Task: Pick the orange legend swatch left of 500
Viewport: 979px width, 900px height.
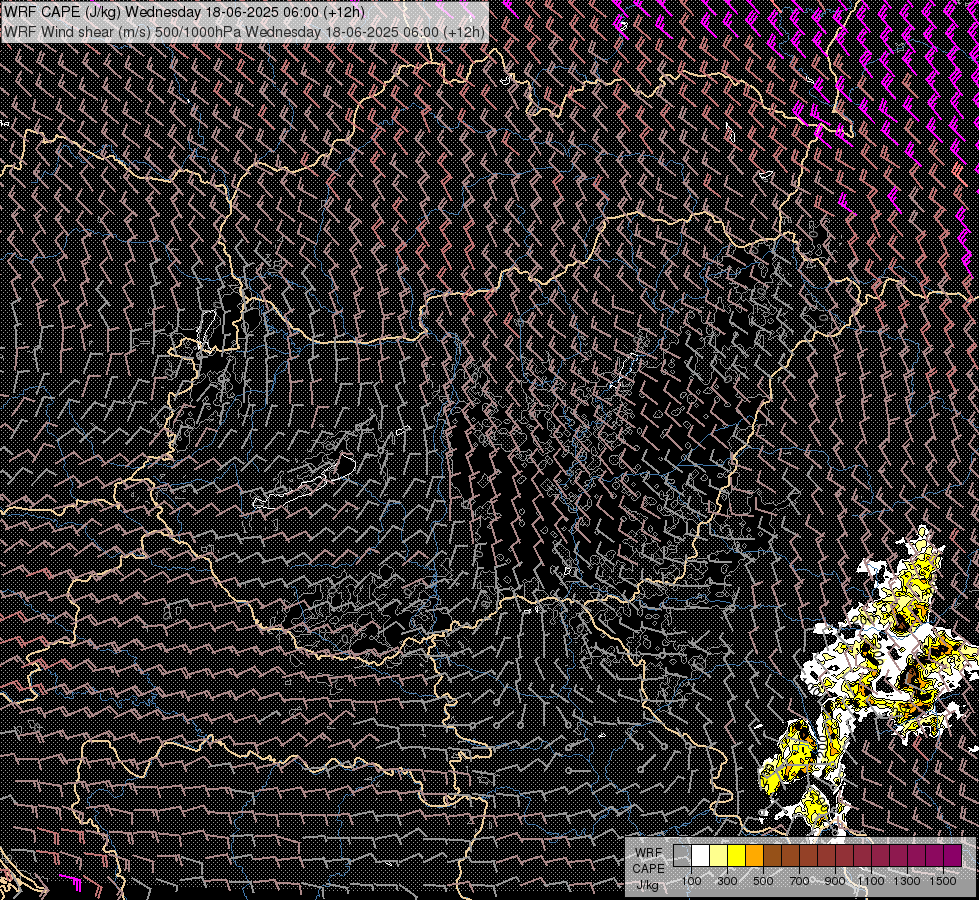Action: tap(754, 855)
